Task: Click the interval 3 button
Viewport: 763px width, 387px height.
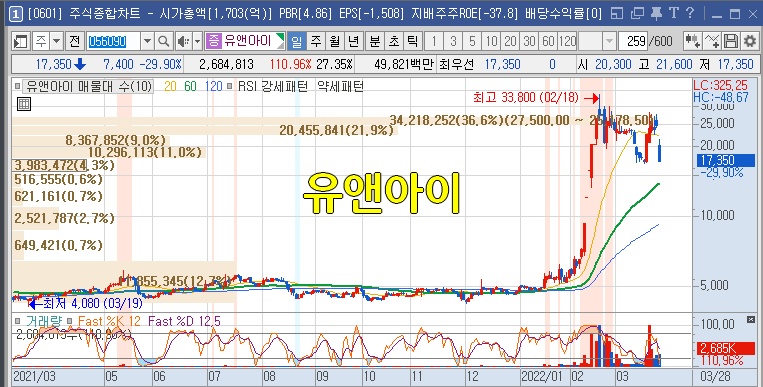Action: click(x=453, y=41)
